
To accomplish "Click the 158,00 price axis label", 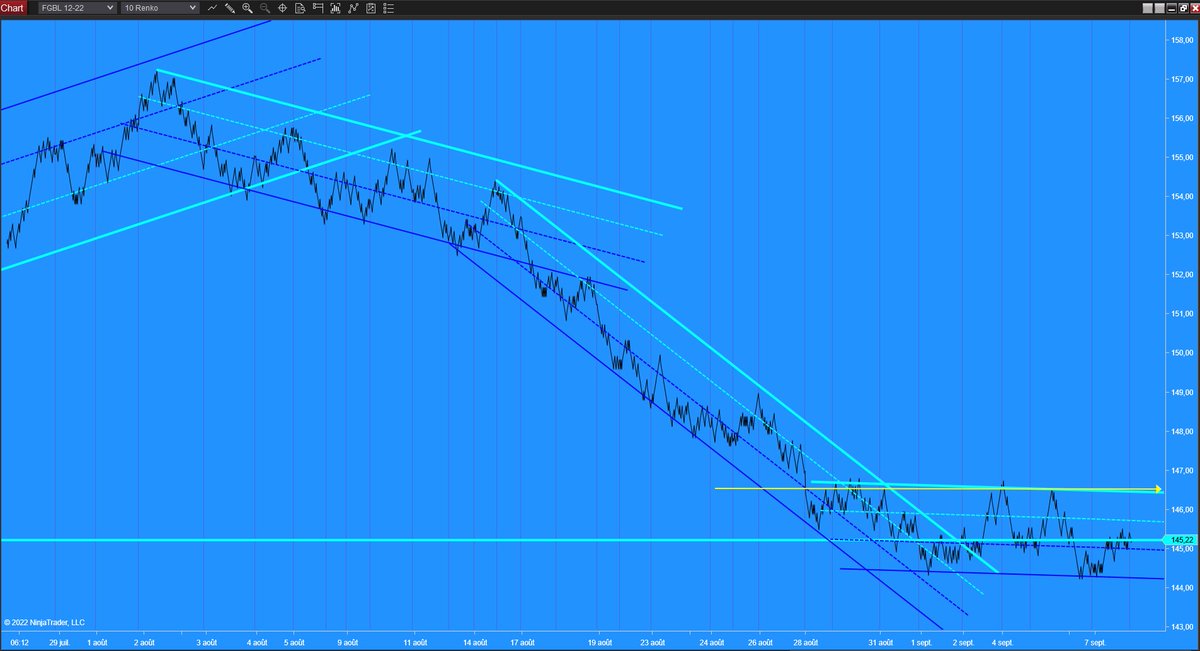I will (x=1182, y=40).
